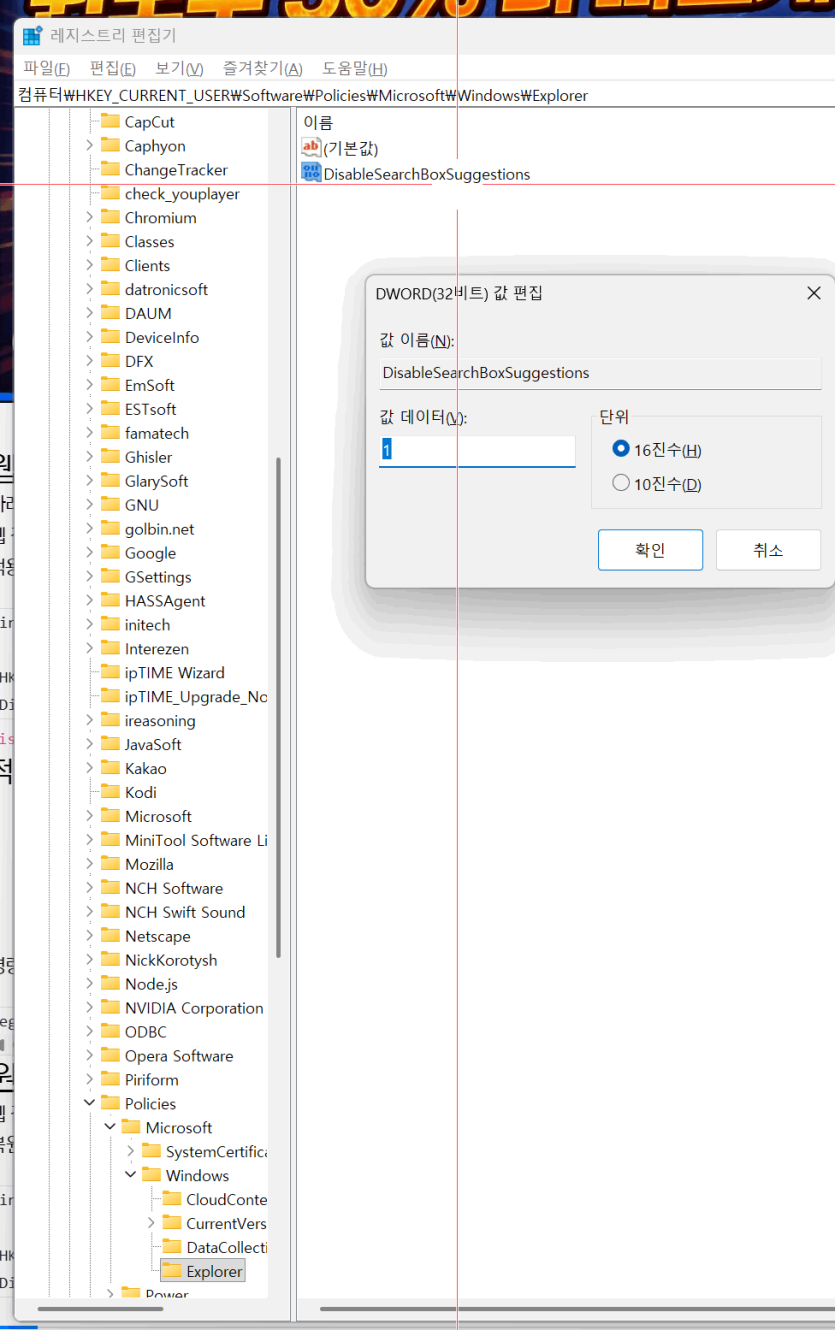Click the NVIDIA Corporation folder icon
The width and height of the screenshot is (835, 1330).
click(x=111, y=1008)
